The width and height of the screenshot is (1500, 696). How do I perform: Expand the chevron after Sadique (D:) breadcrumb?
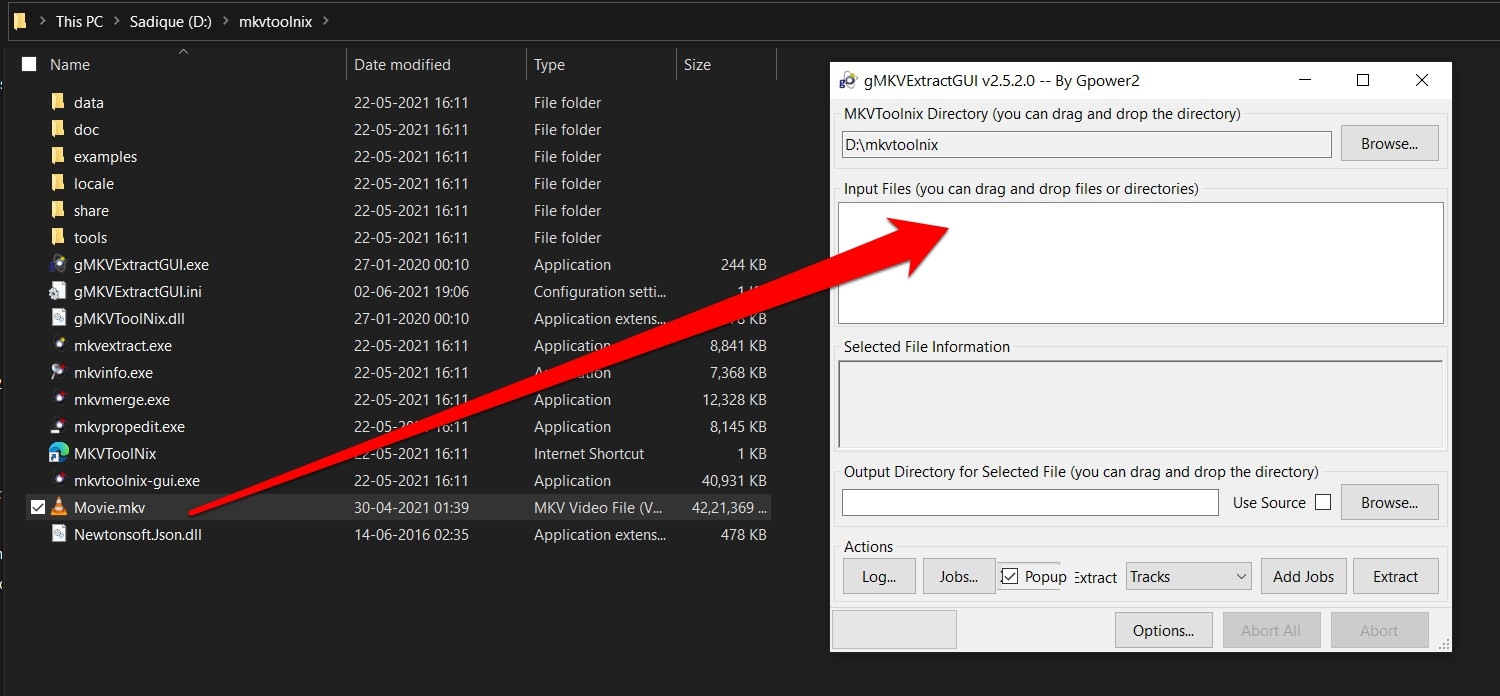click(225, 21)
